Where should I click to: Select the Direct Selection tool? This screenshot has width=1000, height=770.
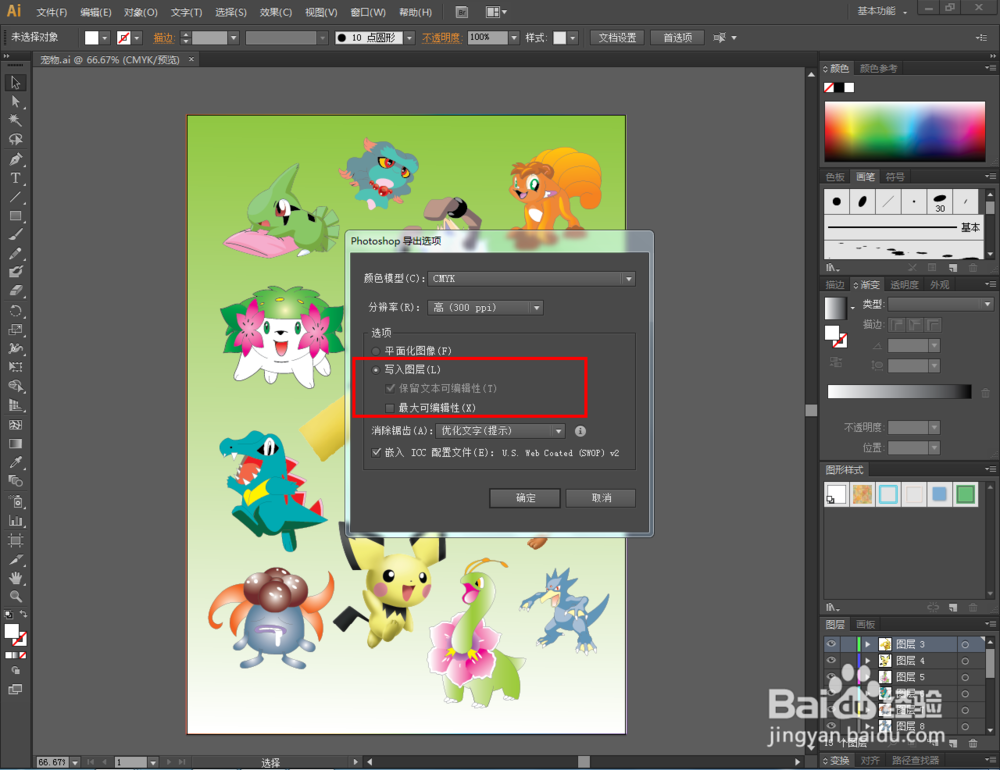(x=15, y=101)
